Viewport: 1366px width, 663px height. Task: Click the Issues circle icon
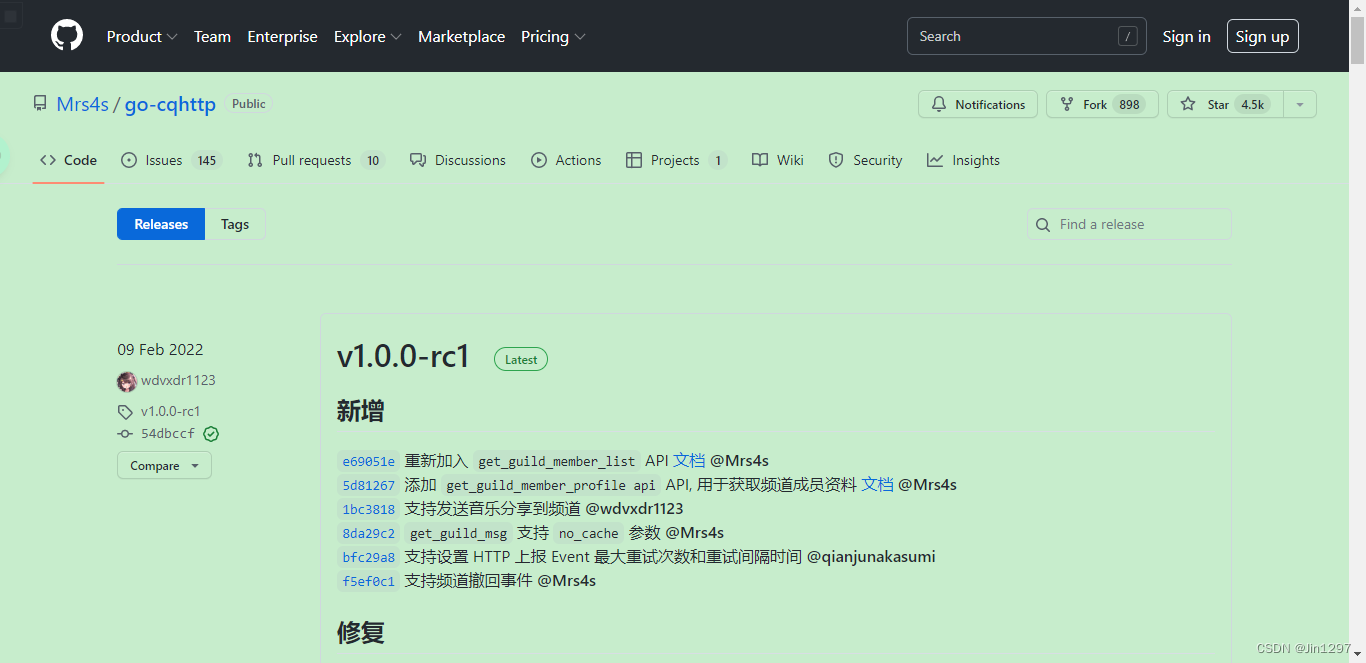[128, 160]
